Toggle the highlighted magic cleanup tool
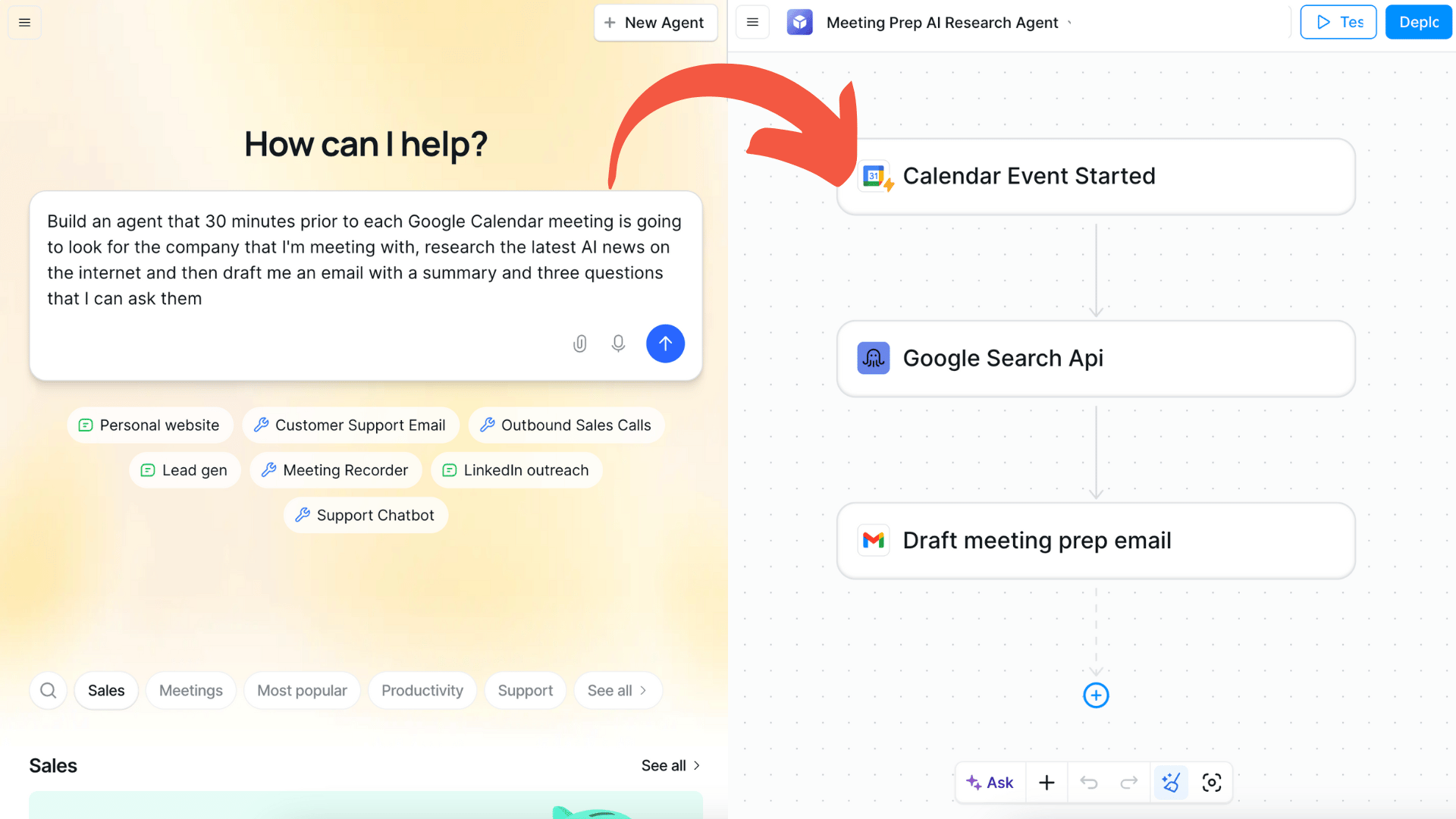Screen dimensions: 1456x819 [1170, 783]
